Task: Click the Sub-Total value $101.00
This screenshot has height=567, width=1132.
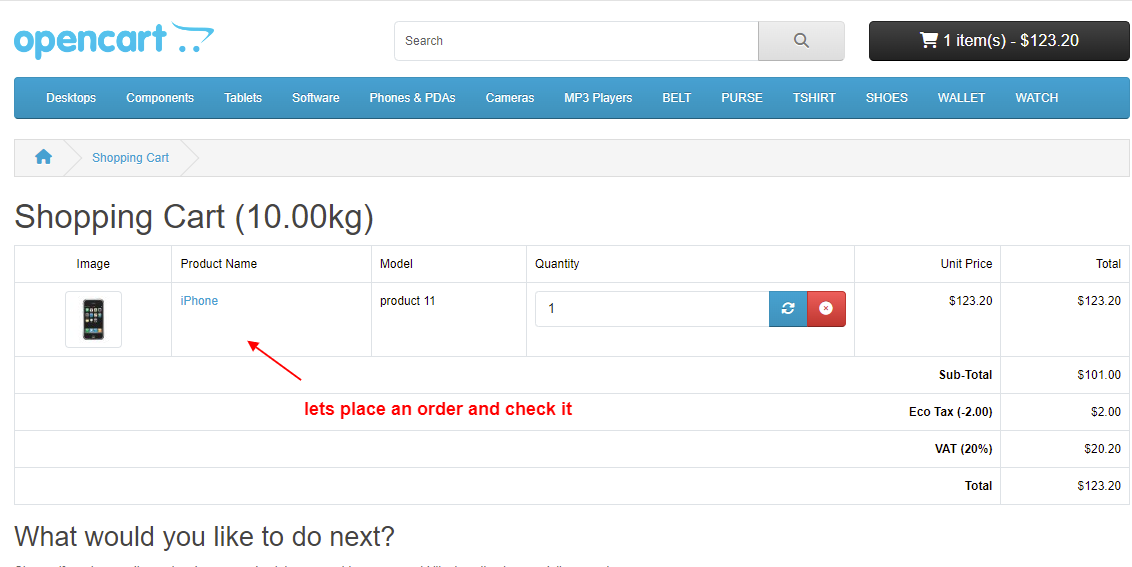Action: click(x=1099, y=375)
